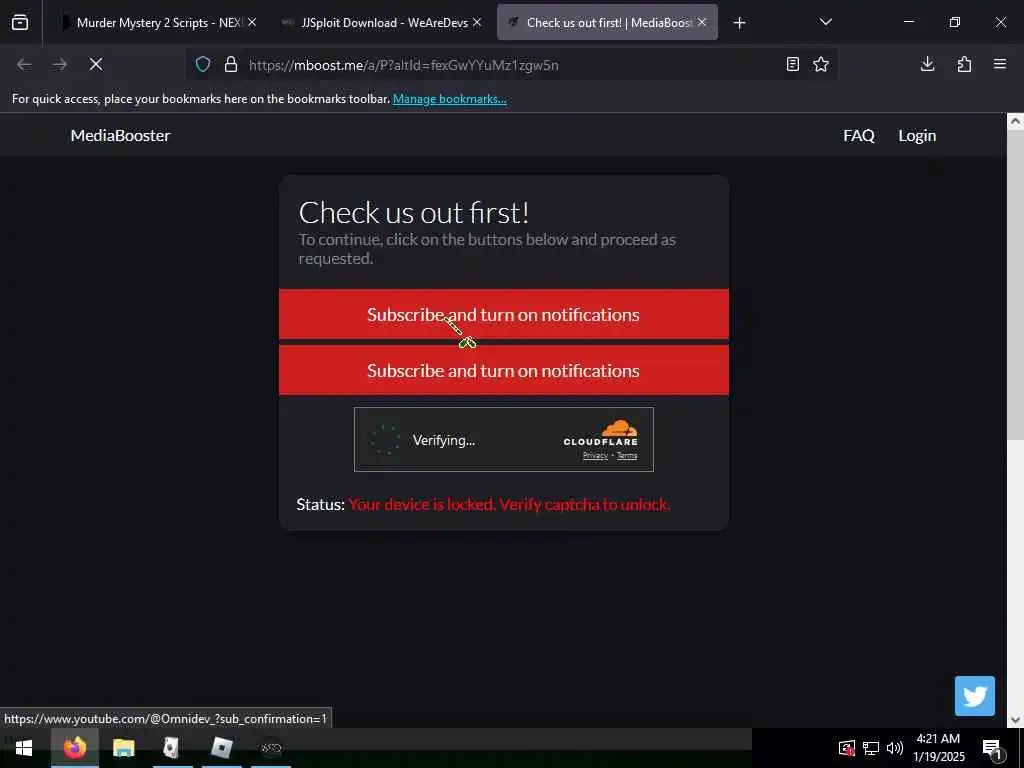Select the Check us out first! MediaBooster tab
The height and width of the screenshot is (768, 1024).
[x=607, y=22]
